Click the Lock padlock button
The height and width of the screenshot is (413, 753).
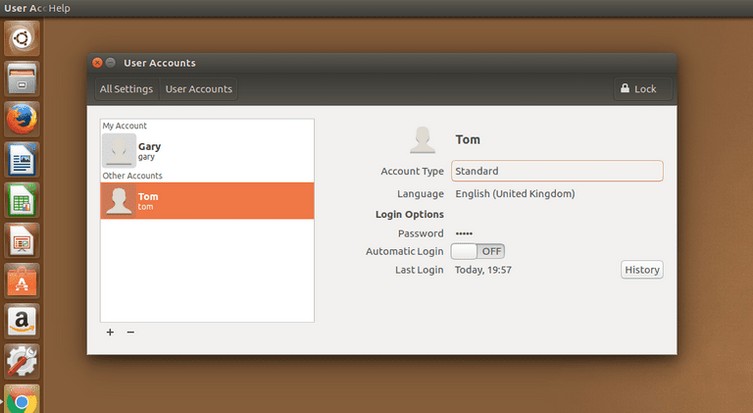pos(643,89)
